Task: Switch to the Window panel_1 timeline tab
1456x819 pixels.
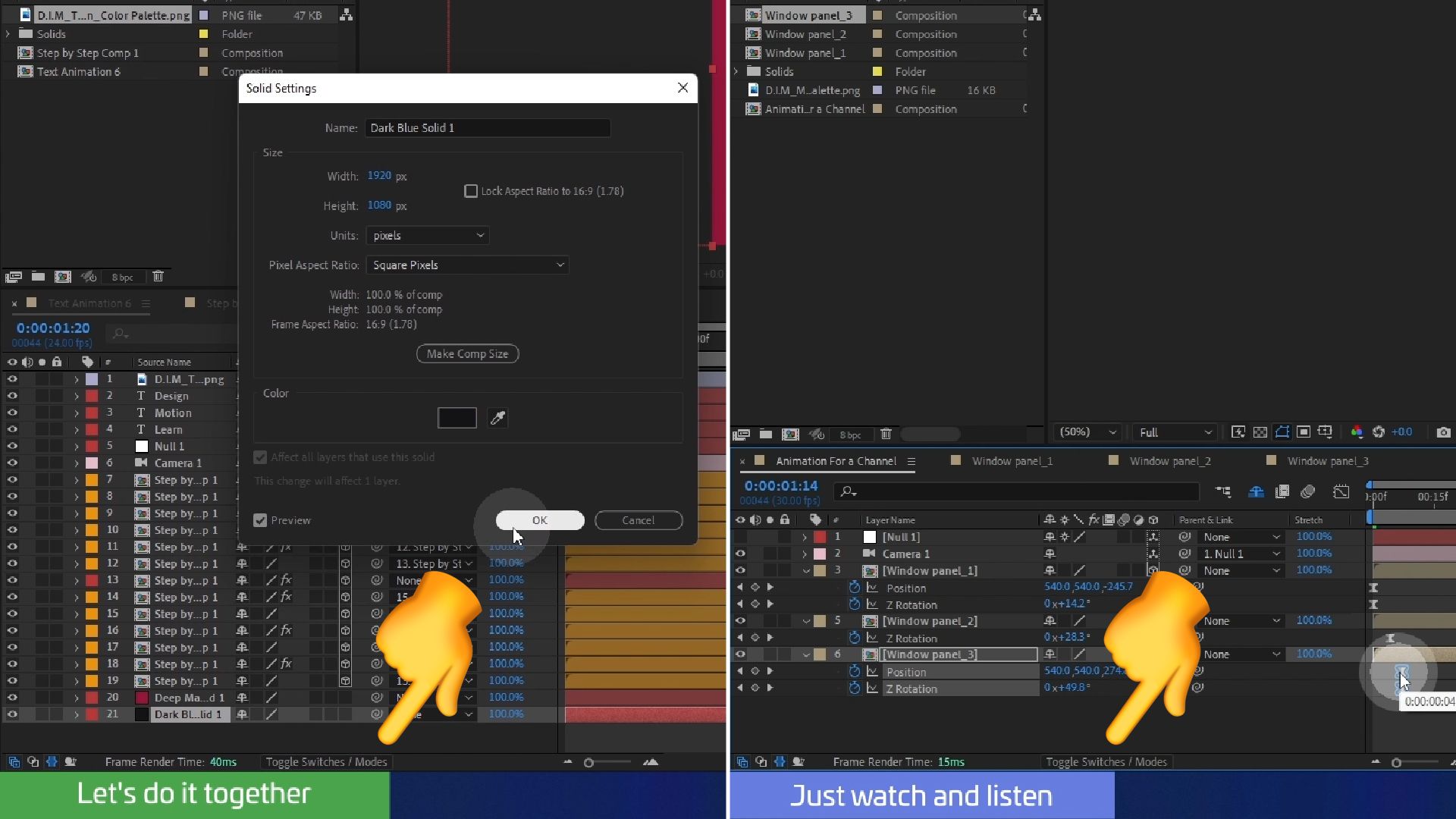Action: (x=1012, y=461)
